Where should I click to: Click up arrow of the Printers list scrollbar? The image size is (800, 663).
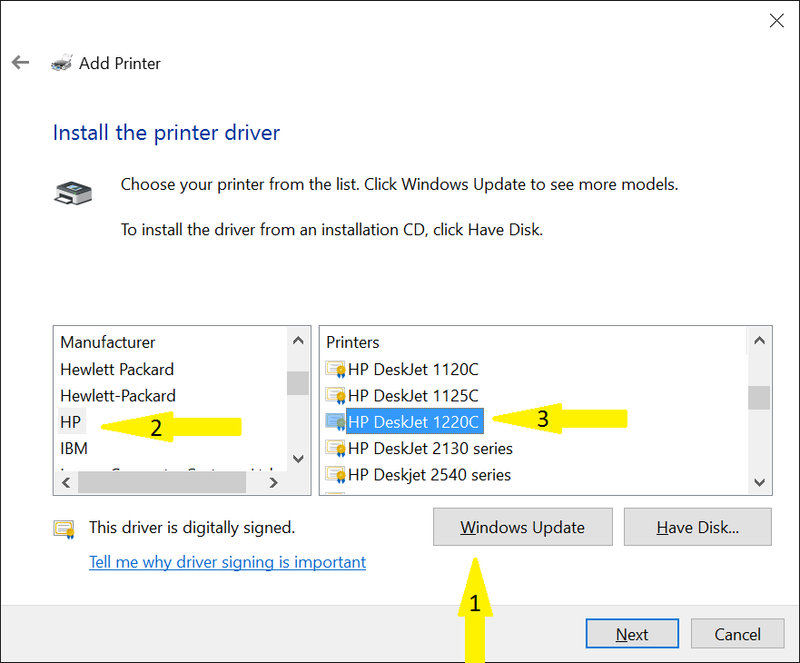(759, 340)
